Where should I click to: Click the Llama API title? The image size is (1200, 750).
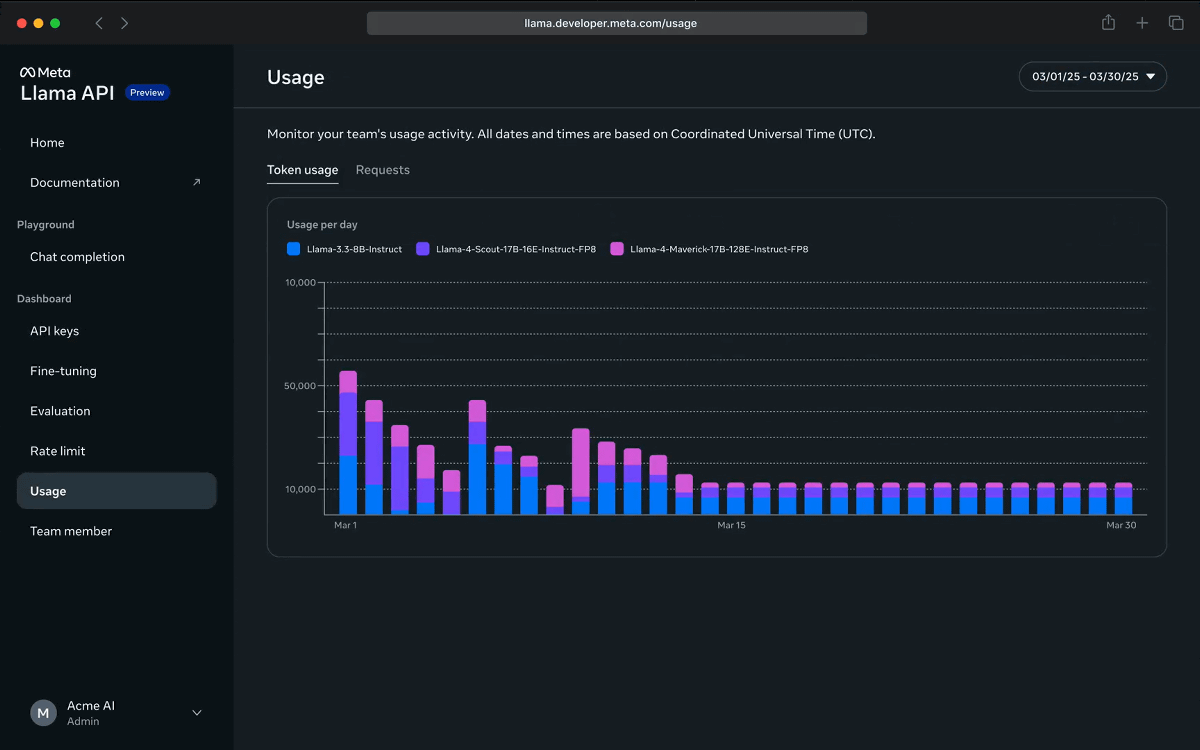(68, 93)
